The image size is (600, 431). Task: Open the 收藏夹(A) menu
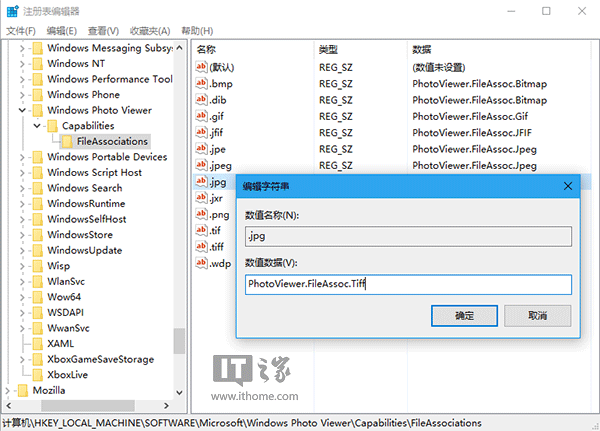click(x=150, y=31)
